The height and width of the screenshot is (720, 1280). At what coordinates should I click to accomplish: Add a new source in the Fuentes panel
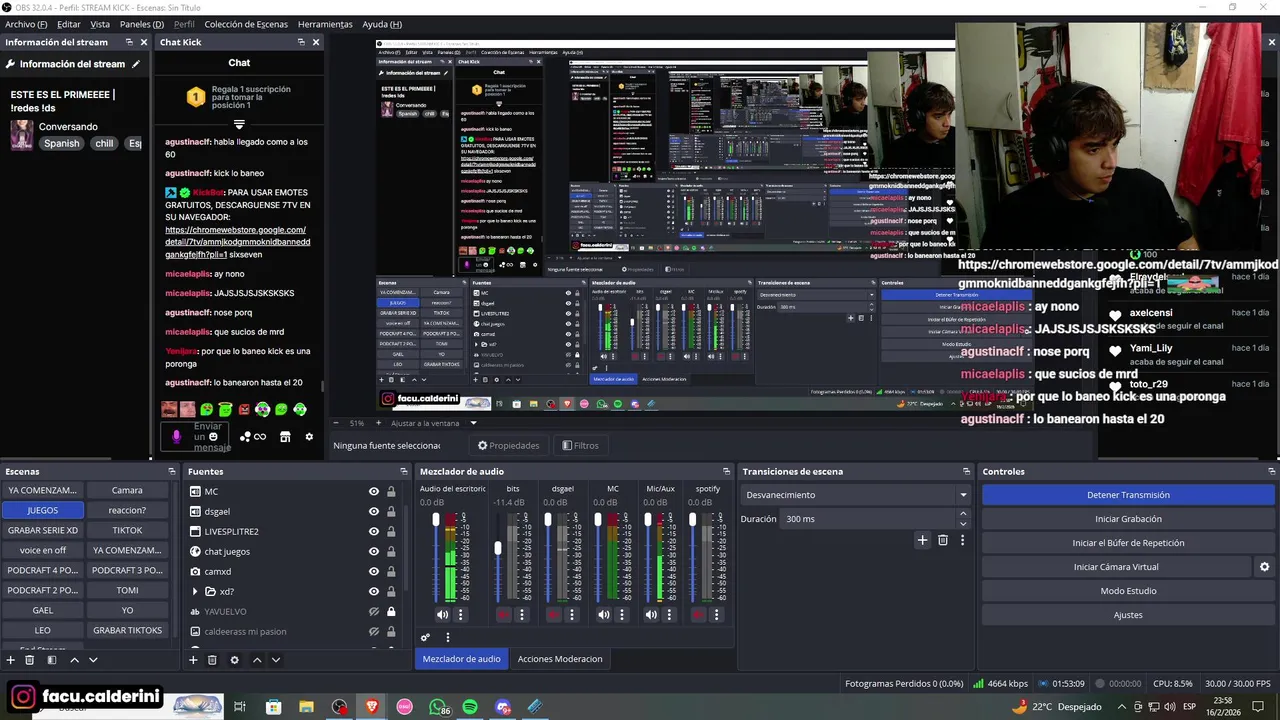193,660
